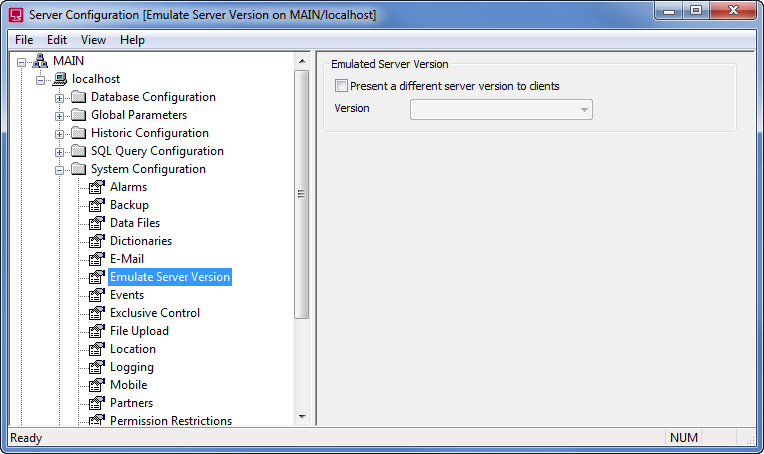Image resolution: width=764 pixels, height=454 pixels.
Task: Select the File Upload tree entry
Action: point(139,331)
